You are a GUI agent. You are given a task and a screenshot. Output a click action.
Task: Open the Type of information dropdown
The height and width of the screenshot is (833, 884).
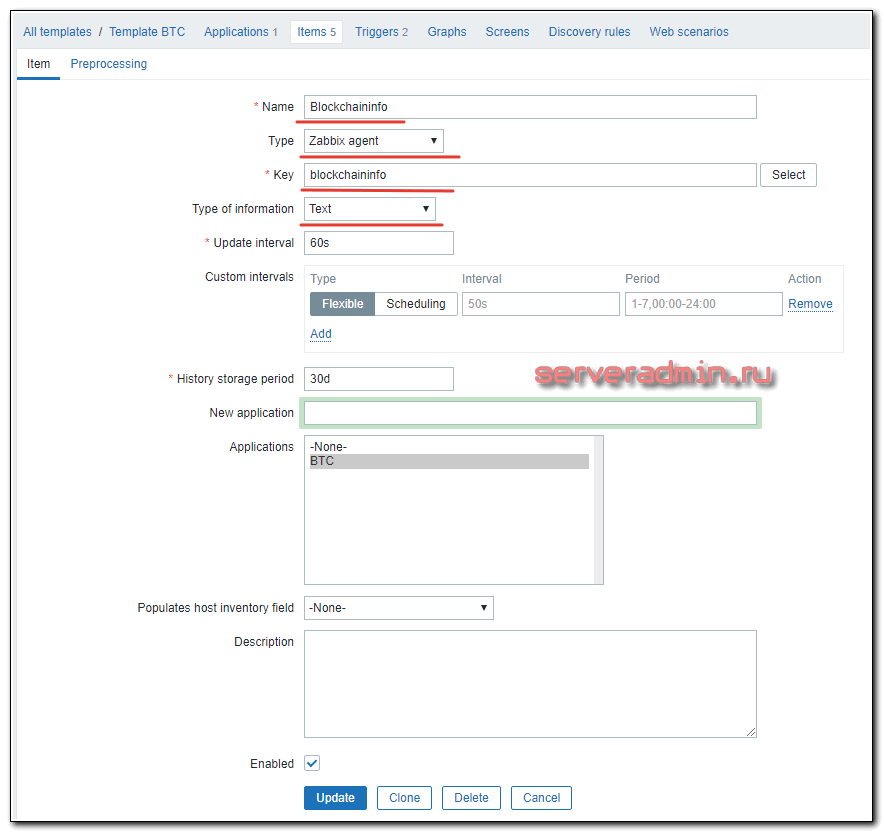coord(370,208)
